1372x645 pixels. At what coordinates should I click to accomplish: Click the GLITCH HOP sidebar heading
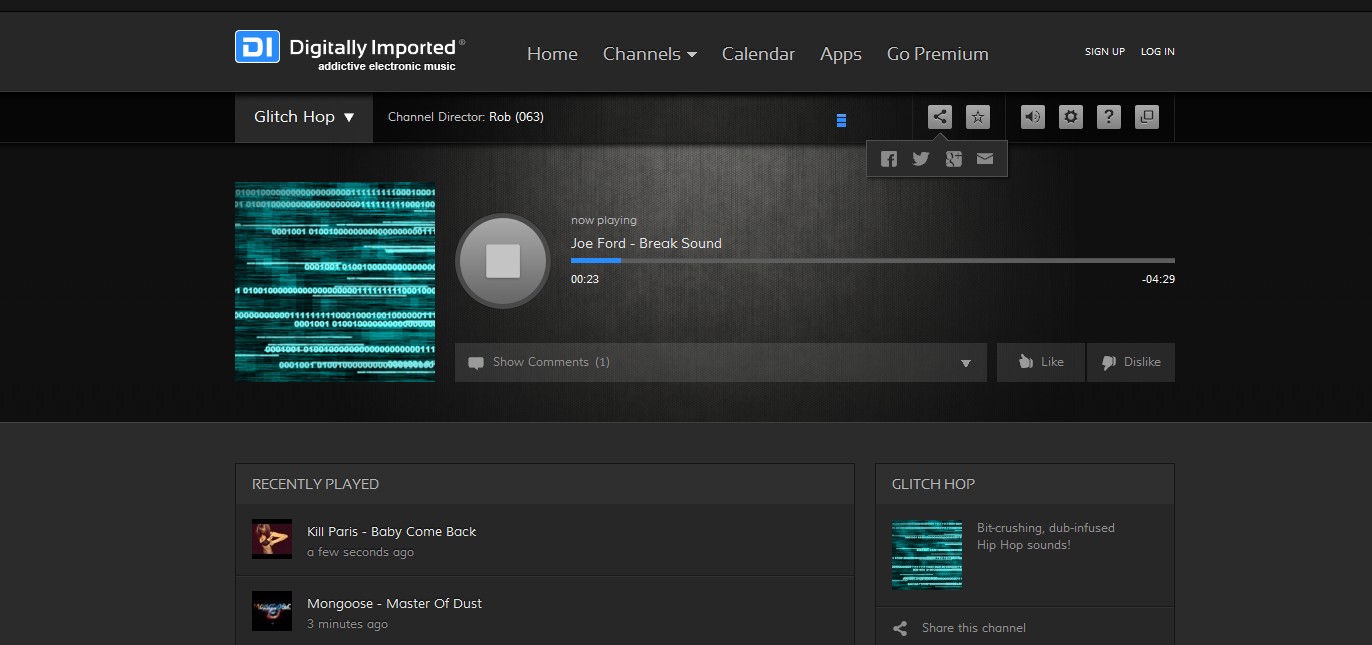[x=933, y=484]
